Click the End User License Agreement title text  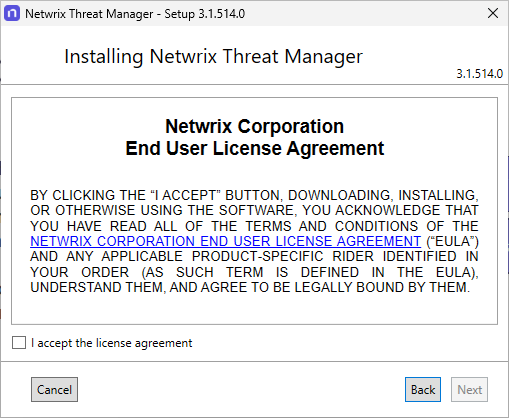255,148
